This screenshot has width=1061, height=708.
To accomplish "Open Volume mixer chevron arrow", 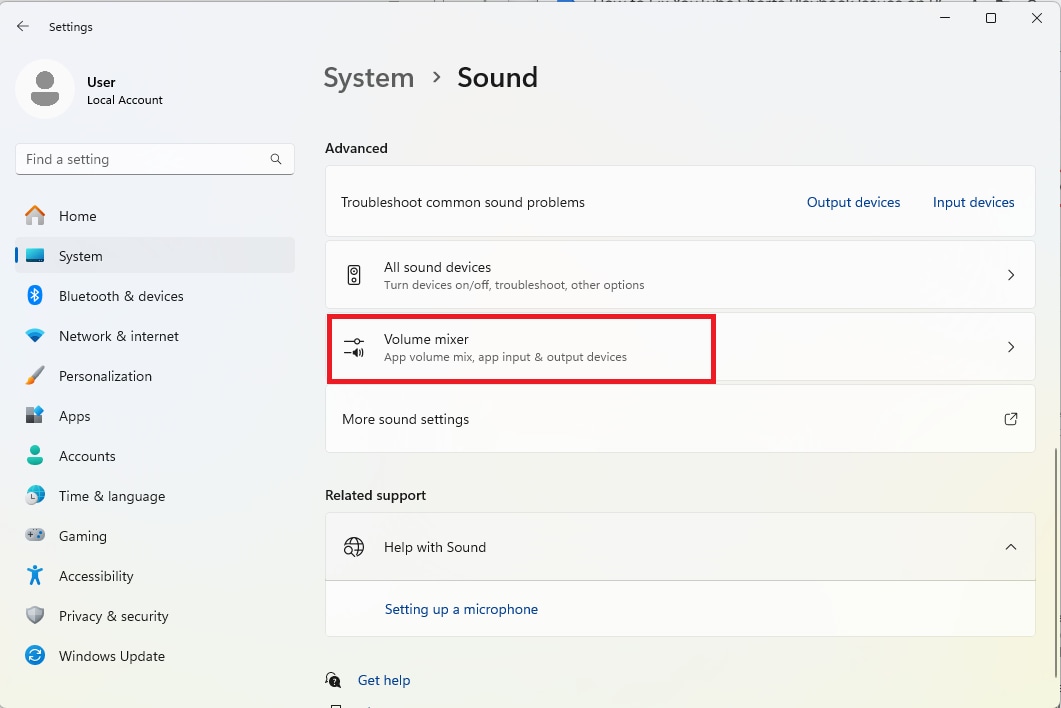I will click(x=1011, y=347).
